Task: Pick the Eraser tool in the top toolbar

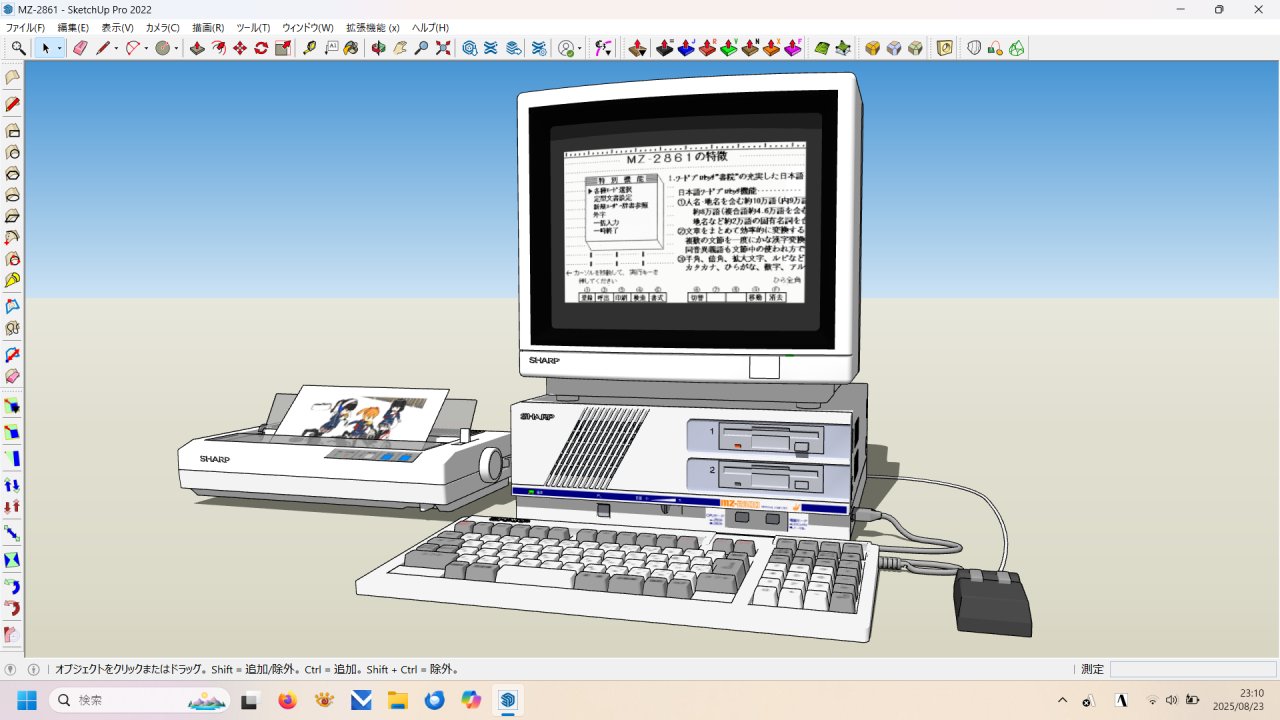Action: point(81,48)
